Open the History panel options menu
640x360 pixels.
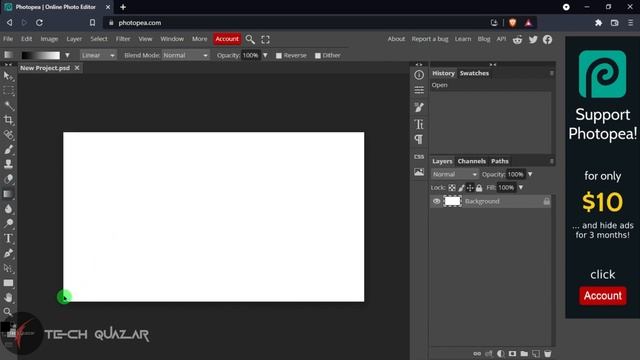(551, 73)
